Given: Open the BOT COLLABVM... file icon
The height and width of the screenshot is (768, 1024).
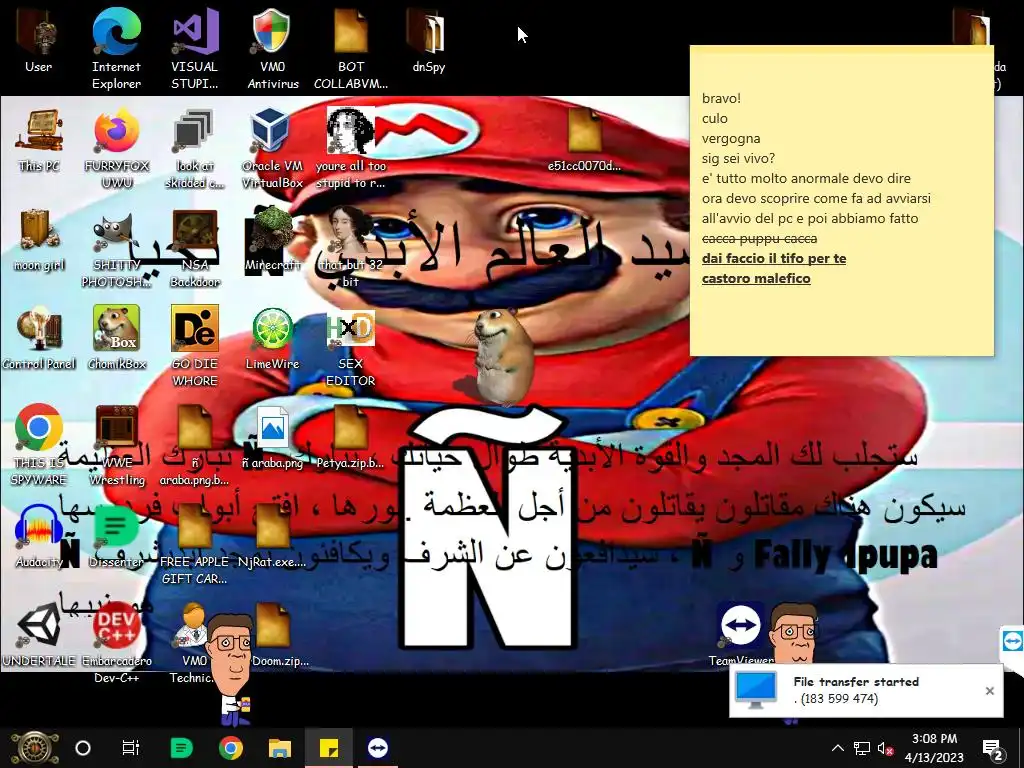Looking at the screenshot, I should click(x=351, y=33).
